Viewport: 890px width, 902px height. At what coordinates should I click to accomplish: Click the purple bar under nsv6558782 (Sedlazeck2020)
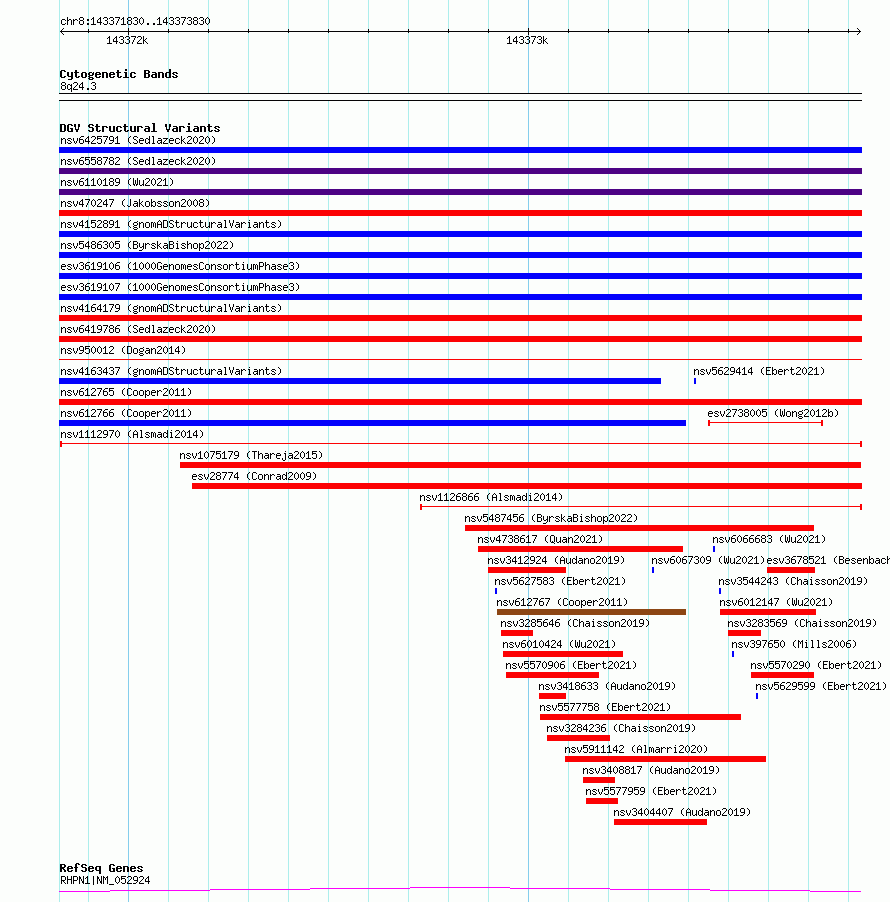click(460, 171)
